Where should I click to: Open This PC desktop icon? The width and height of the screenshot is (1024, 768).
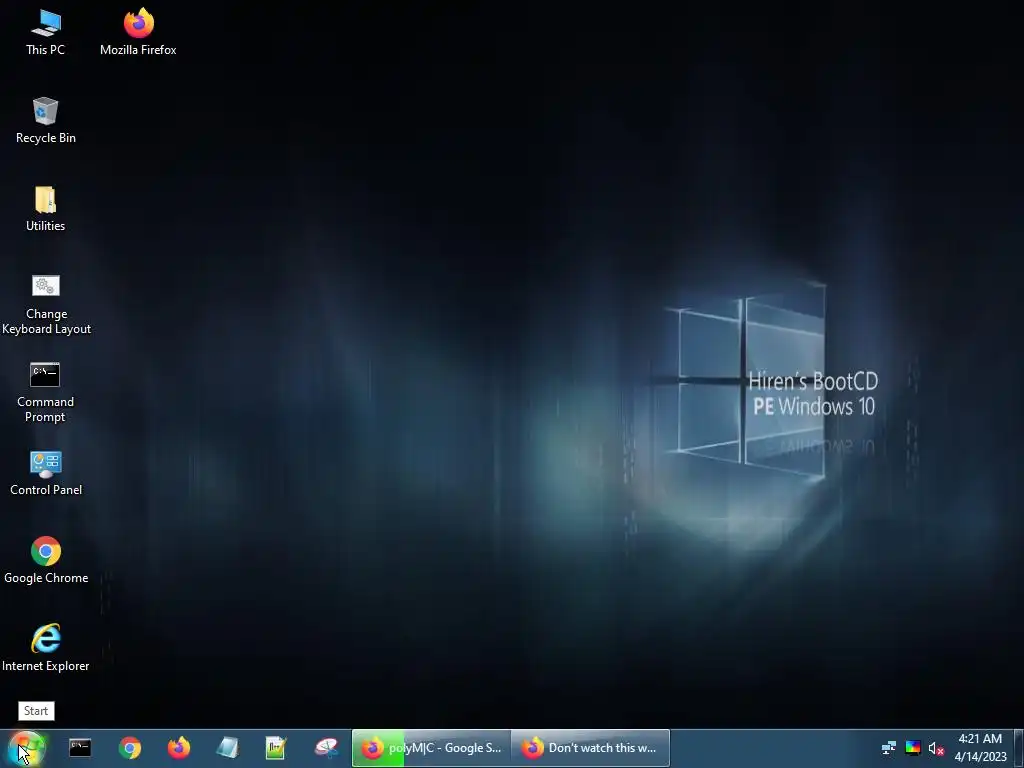pos(45,33)
